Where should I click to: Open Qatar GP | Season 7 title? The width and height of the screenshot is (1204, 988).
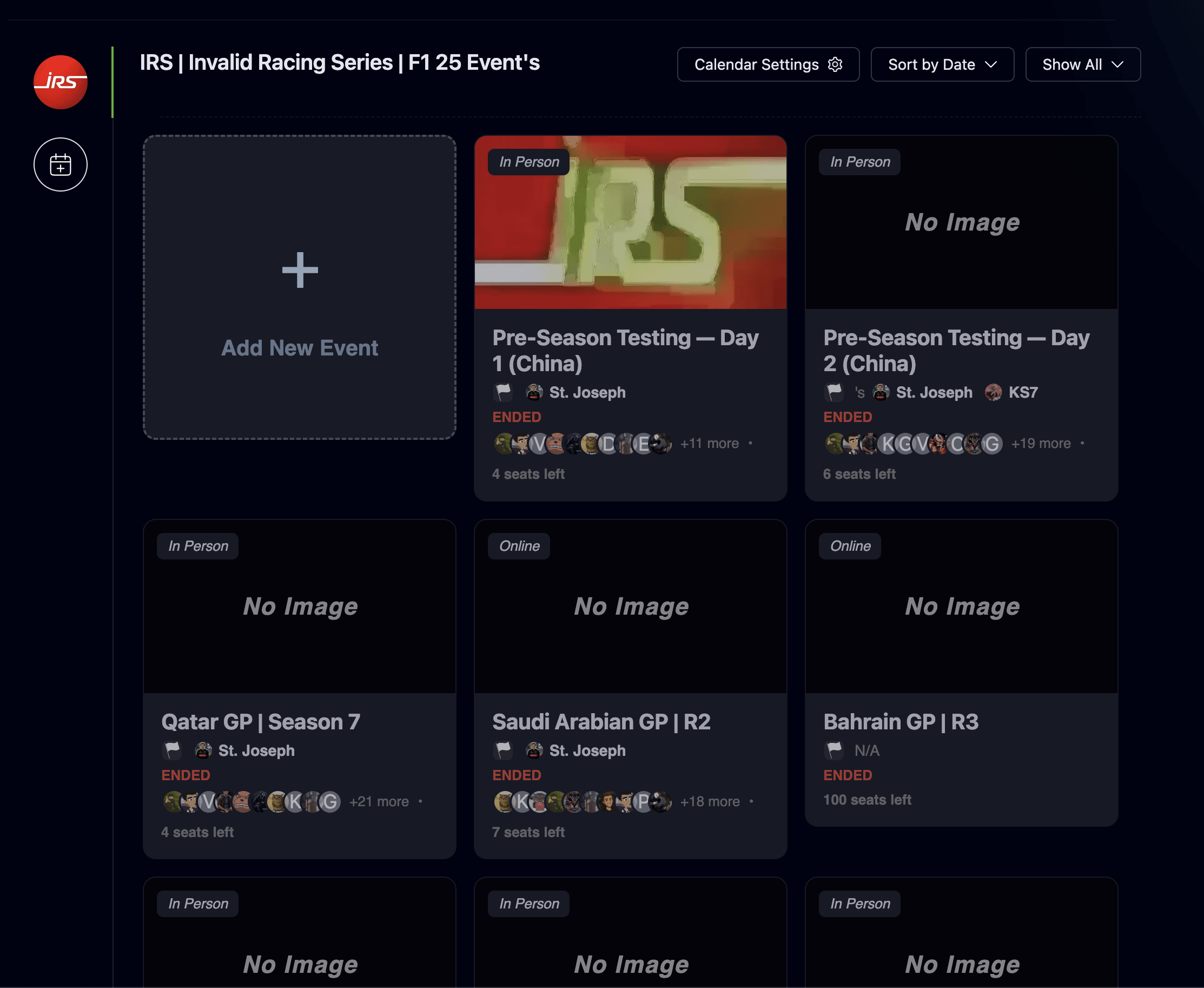[261, 722]
